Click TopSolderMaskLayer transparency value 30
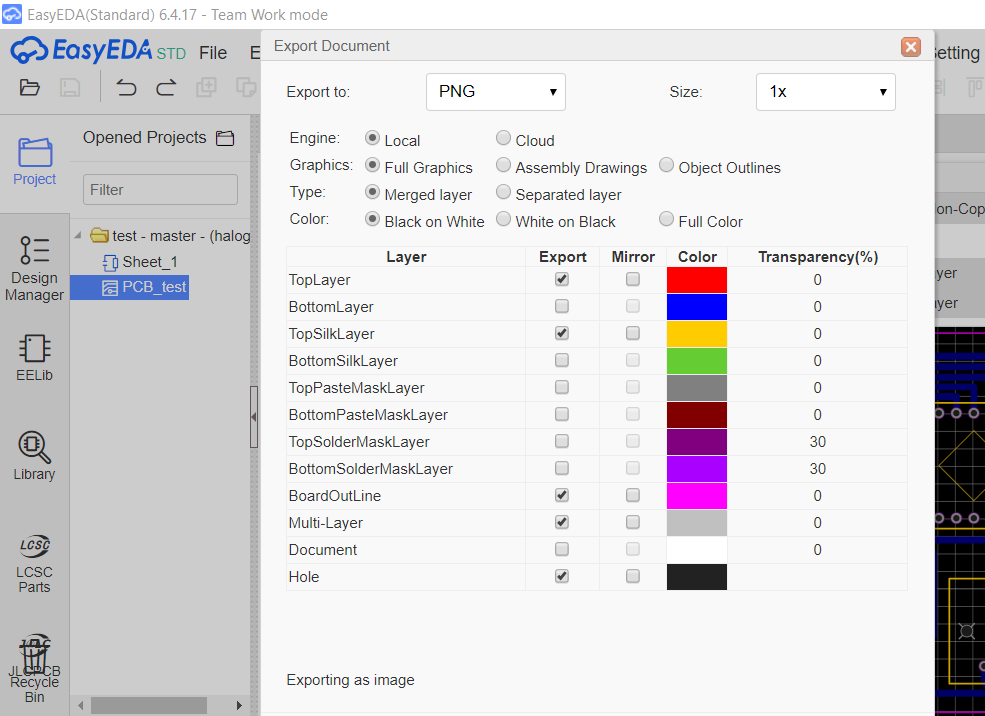The width and height of the screenshot is (985, 716). [x=817, y=442]
